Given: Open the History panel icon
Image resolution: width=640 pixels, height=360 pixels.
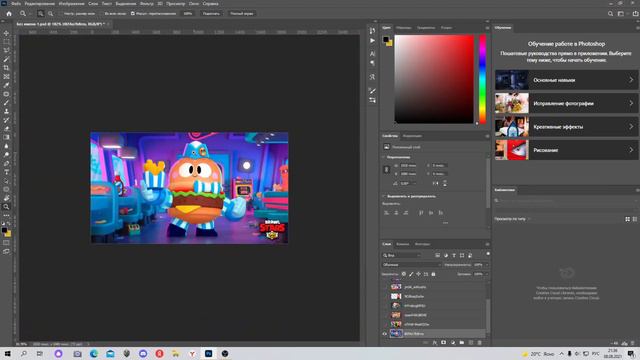Looking at the screenshot, I should click(372, 31).
